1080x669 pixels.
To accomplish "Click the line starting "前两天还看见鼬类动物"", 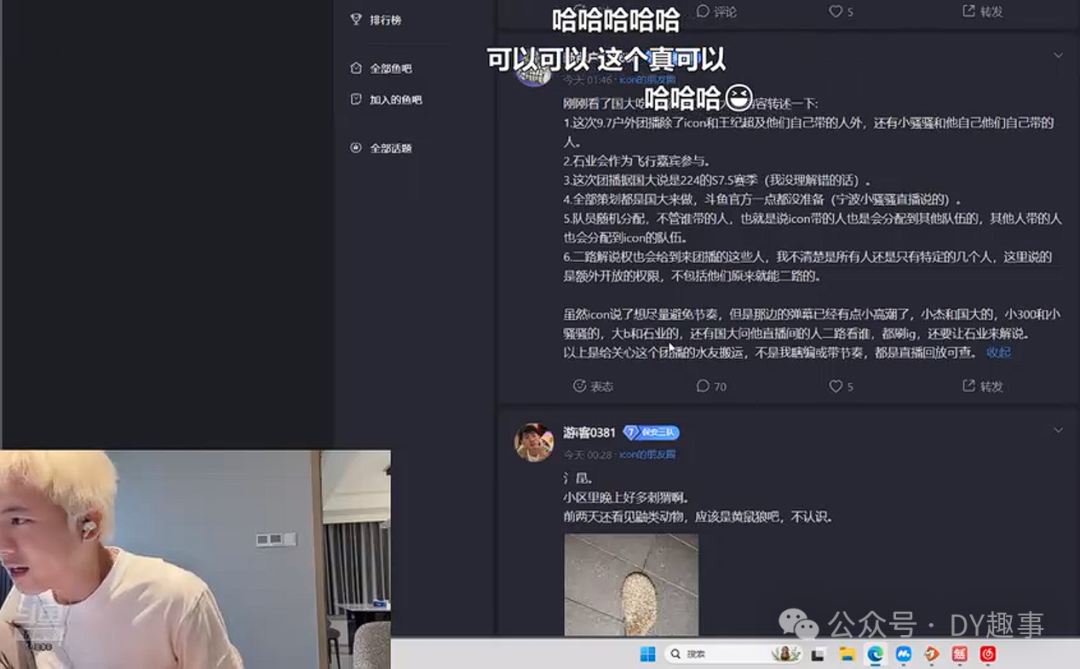I will tap(698, 517).
